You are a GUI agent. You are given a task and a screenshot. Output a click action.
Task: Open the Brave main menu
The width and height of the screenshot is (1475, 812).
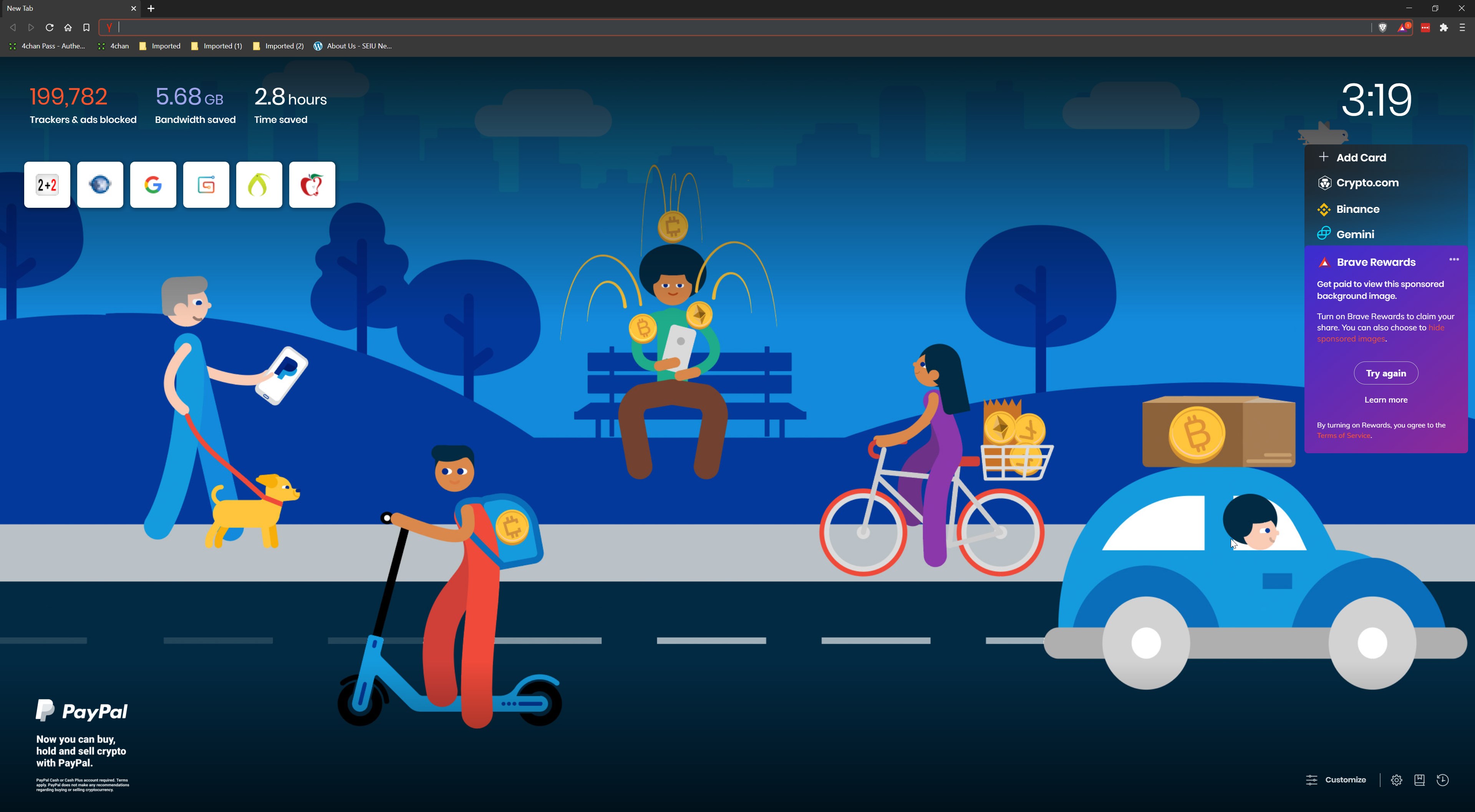(x=1462, y=28)
